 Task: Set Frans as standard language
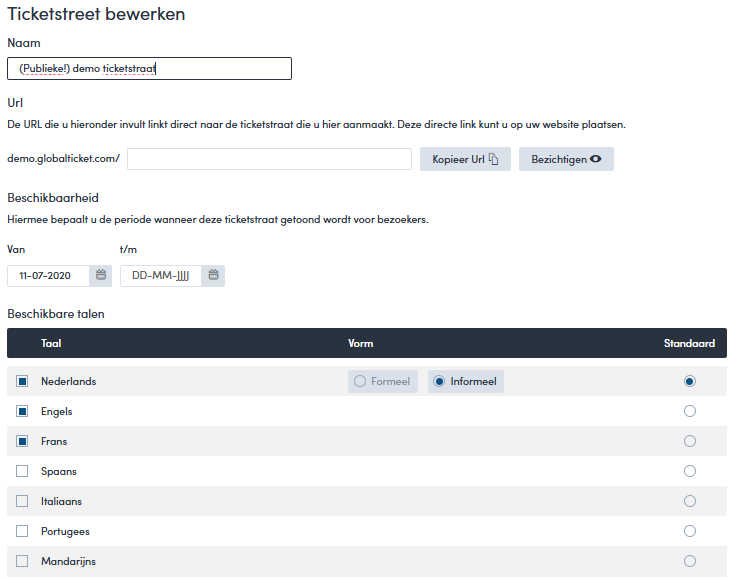pos(689,441)
